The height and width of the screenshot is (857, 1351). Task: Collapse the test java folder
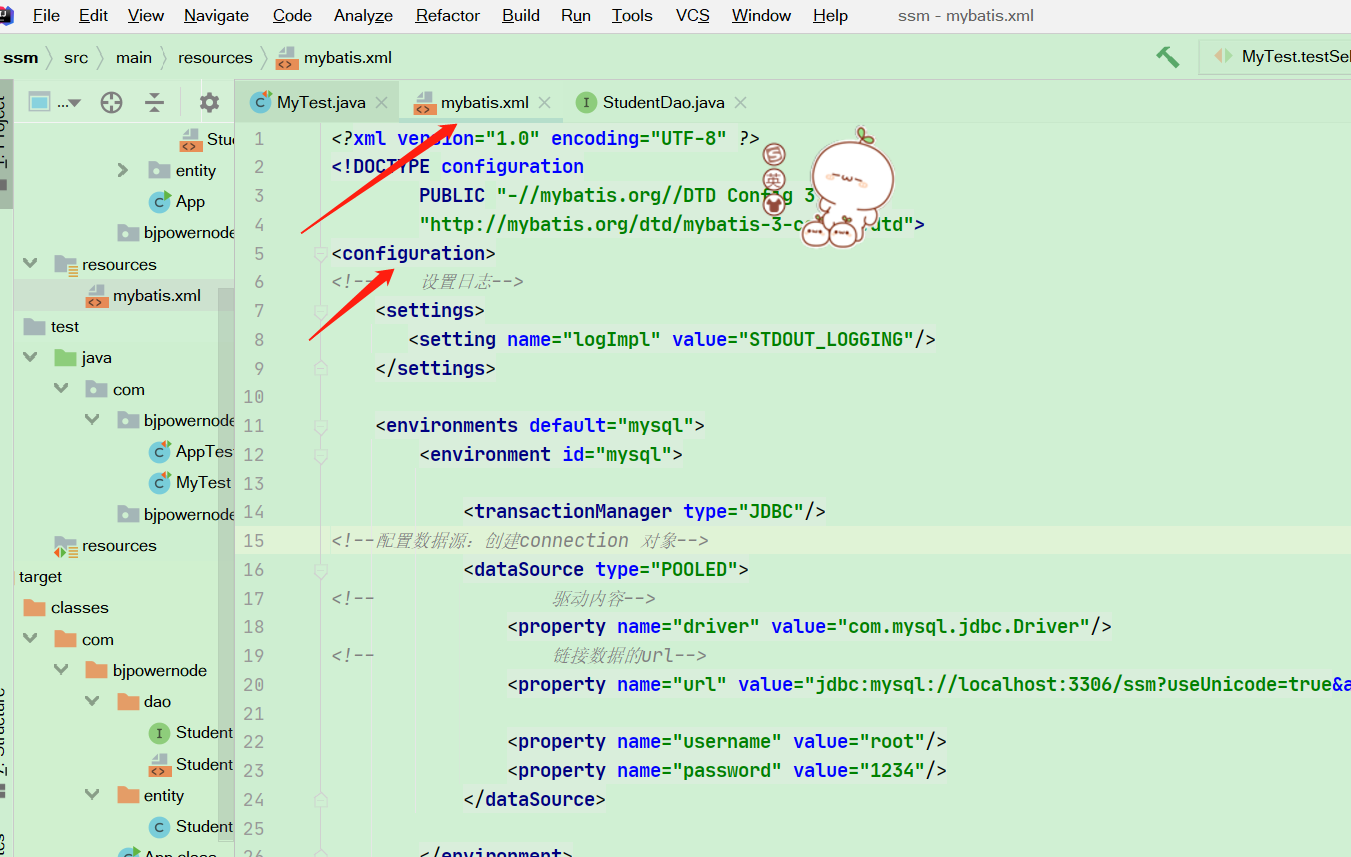(30, 357)
